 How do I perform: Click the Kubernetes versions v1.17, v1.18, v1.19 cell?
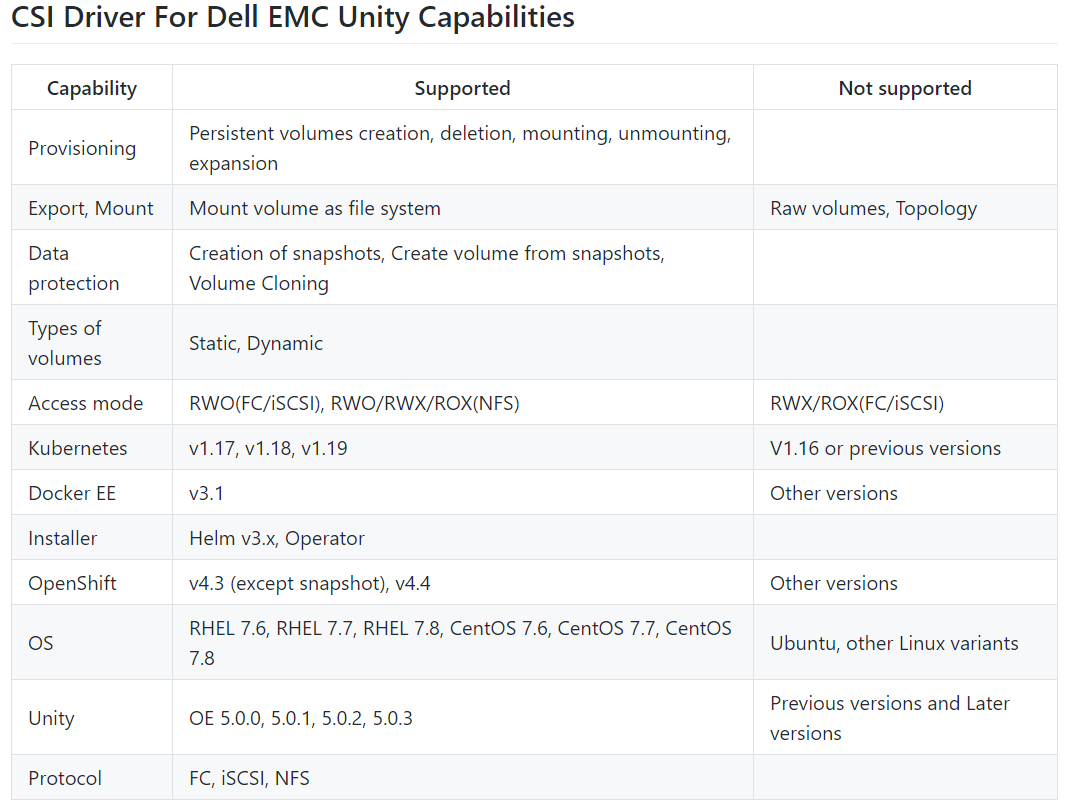pyautogui.click(x=462, y=448)
